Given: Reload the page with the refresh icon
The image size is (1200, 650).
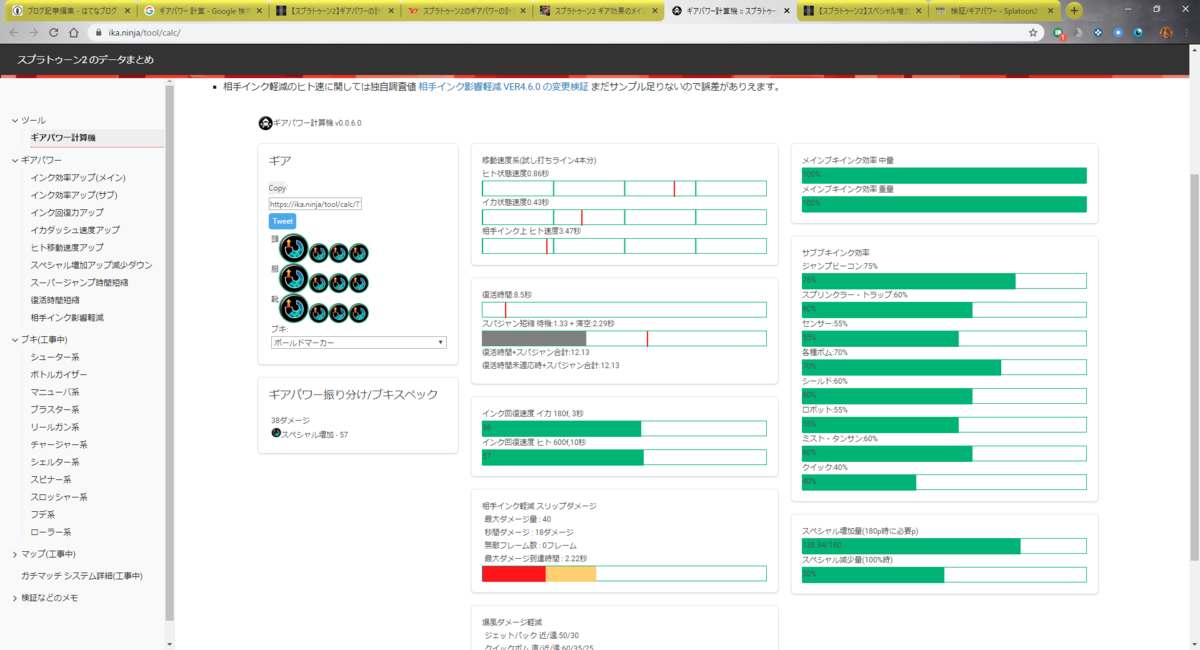Looking at the screenshot, I should click(x=52, y=32).
